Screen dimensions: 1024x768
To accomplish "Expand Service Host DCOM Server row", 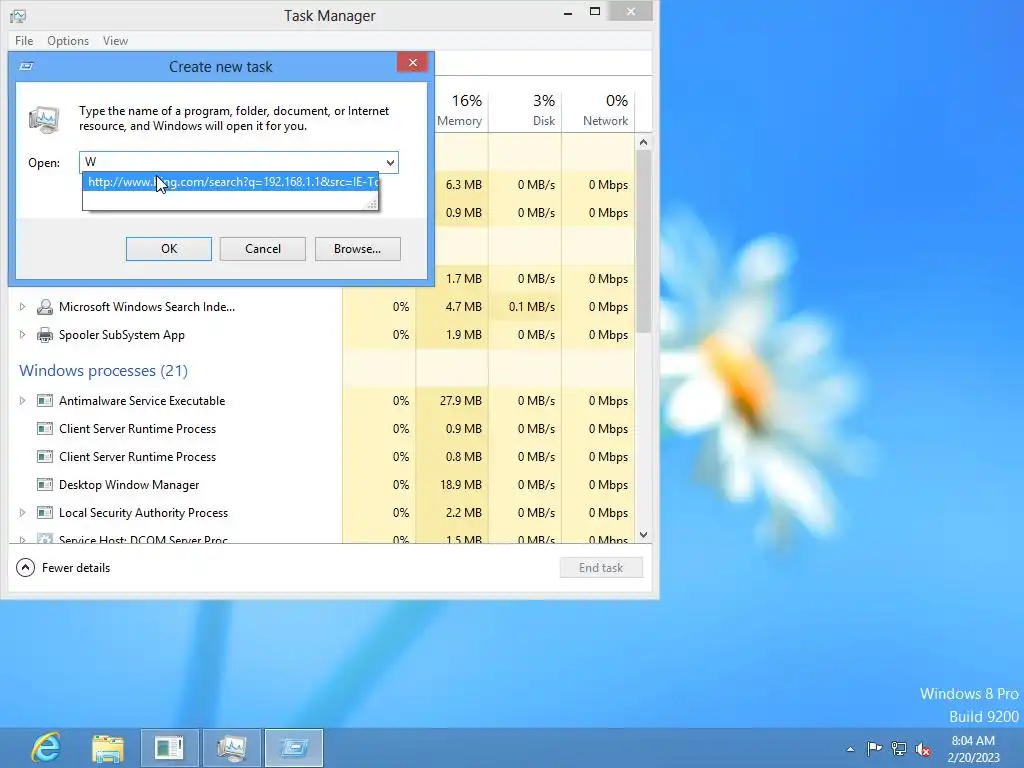I will 22,539.
